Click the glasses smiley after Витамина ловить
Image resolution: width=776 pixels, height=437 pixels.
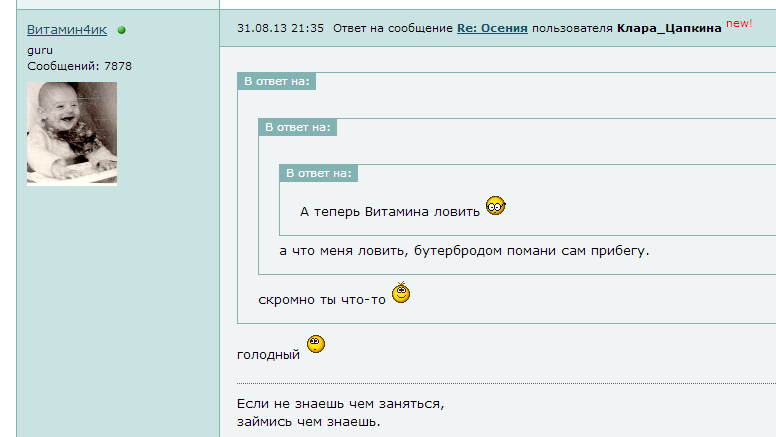click(x=495, y=205)
